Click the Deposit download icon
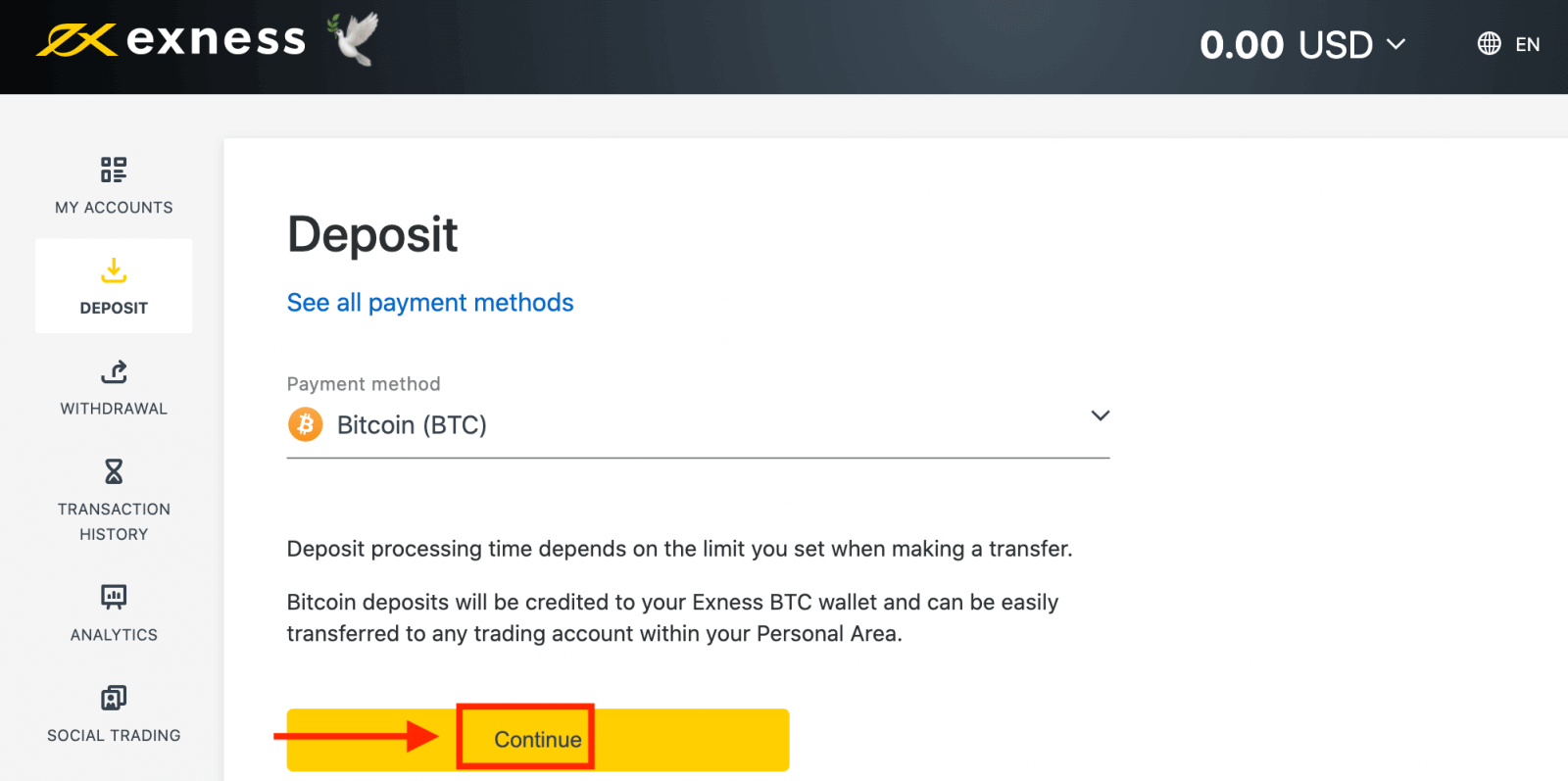 [x=114, y=270]
